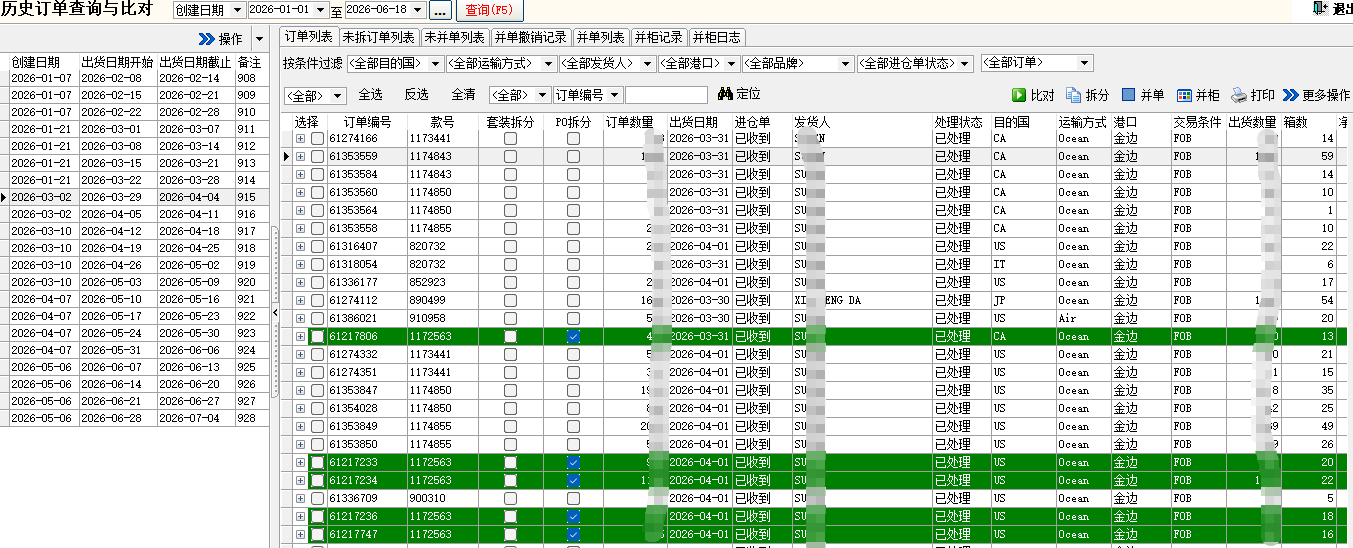1353x548 pixels.
Task: Click the 订单编号 column header
Action: point(367,122)
